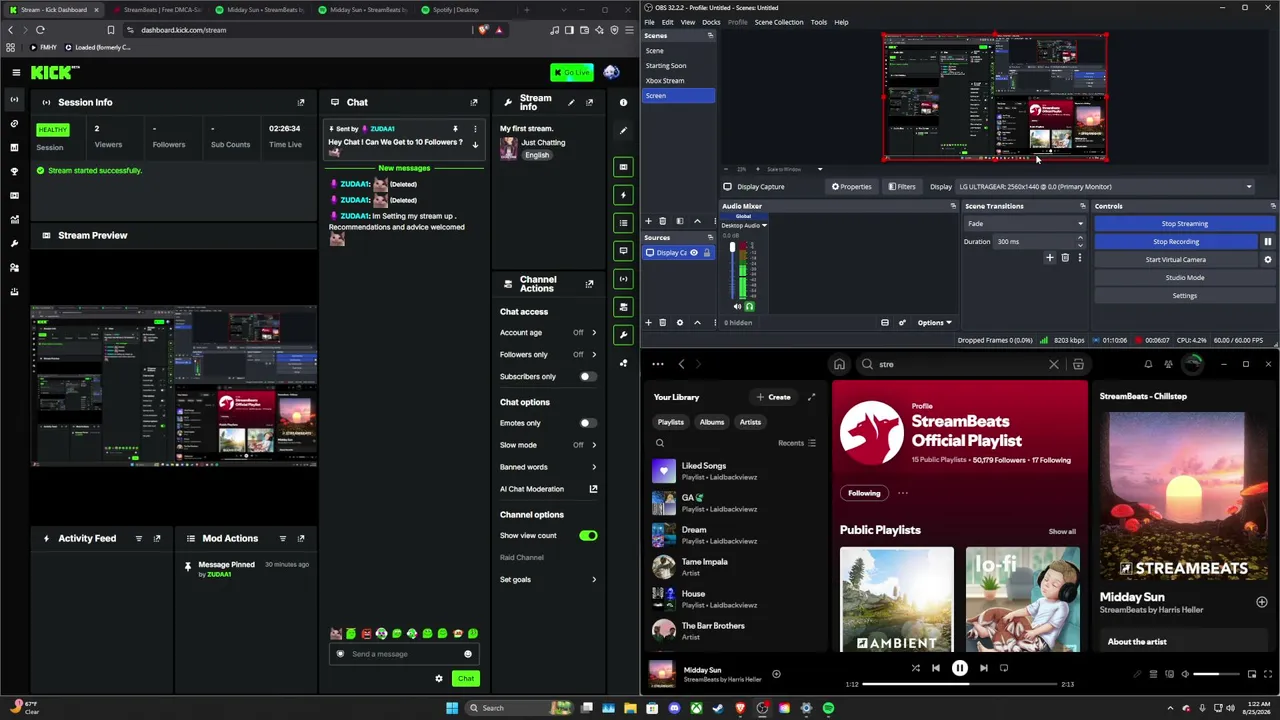Filter Spotify library by Artists
Screen dimensions: 1280x720
point(750,422)
